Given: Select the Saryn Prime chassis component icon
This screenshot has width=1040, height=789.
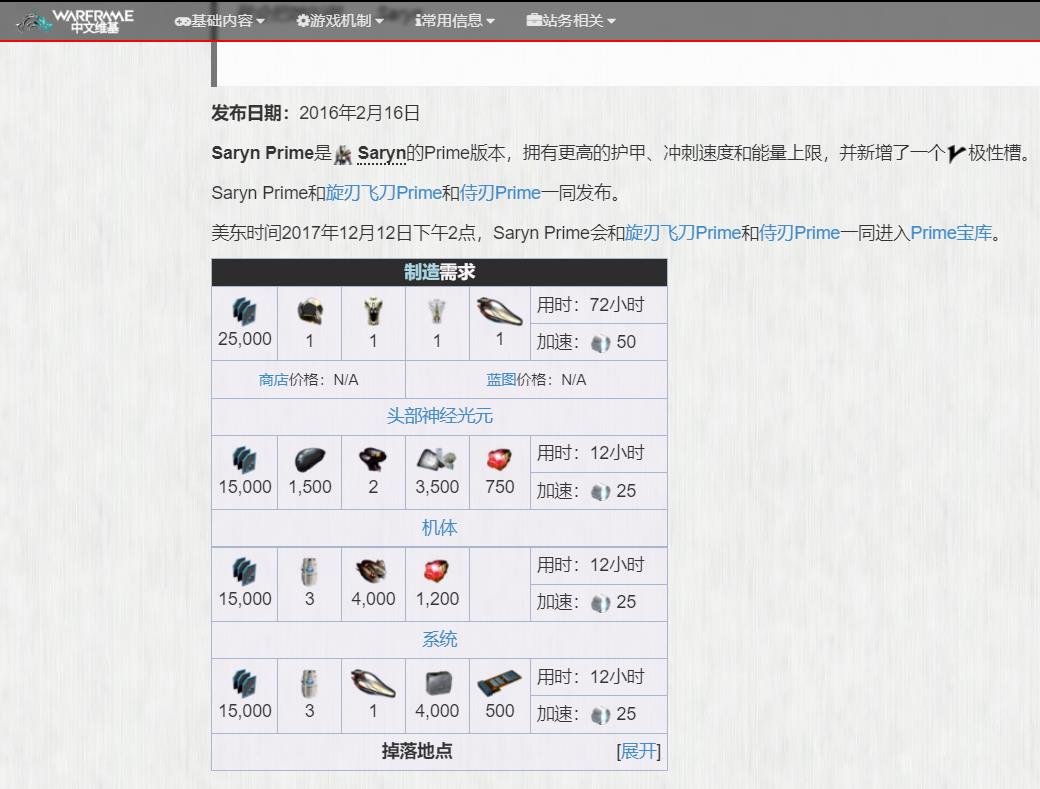Looking at the screenshot, I should 373,310.
